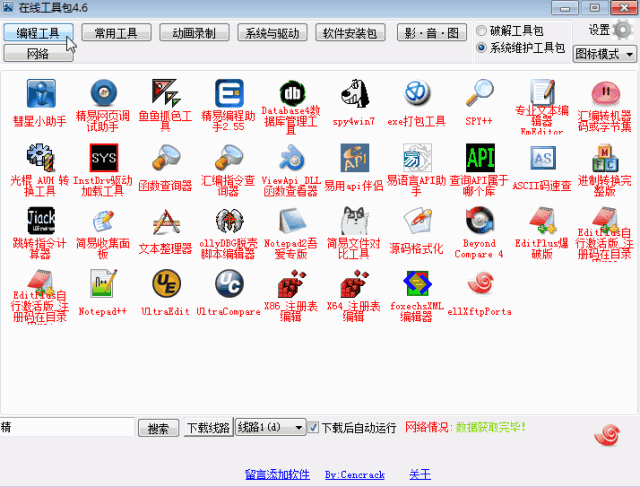Open the UltraEdit icon
640x487 pixels.
(166, 284)
